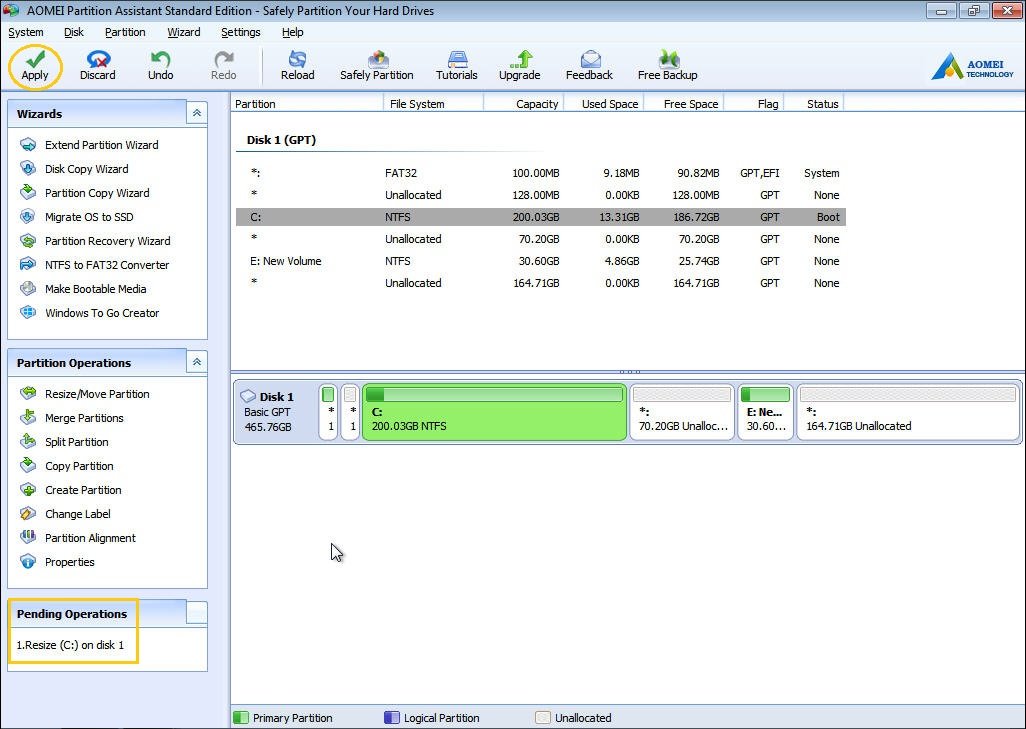The width and height of the screenshot is (1026, 729).
Task: Open the Feedback toolbar icon
Action: click(590, 66)
